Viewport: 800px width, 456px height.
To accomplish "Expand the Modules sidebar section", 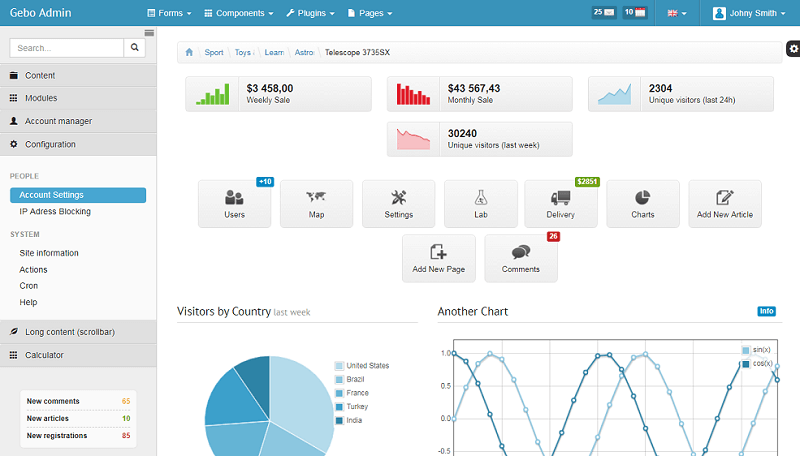I will click(78, 98).
